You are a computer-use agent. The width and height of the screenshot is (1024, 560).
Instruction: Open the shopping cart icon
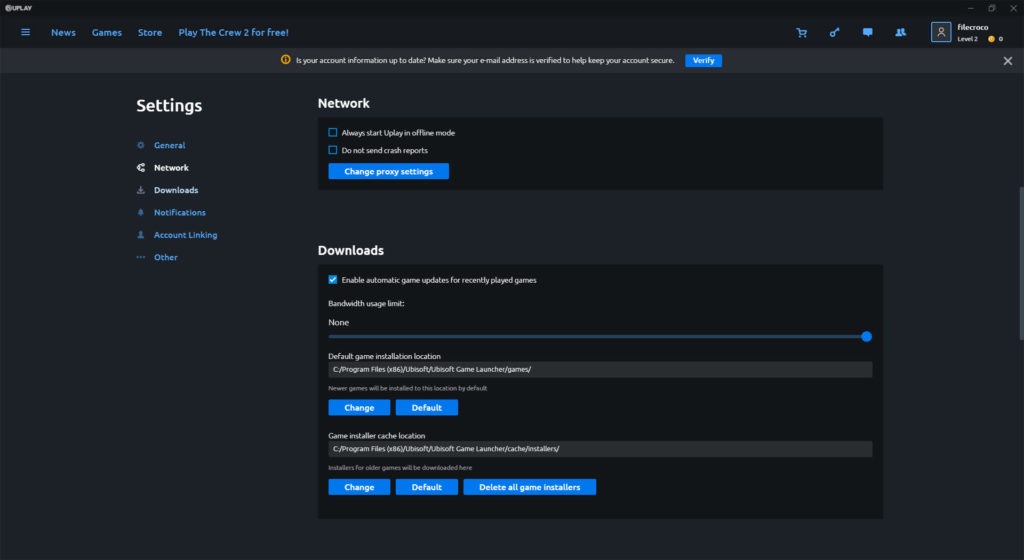point(801,33)
